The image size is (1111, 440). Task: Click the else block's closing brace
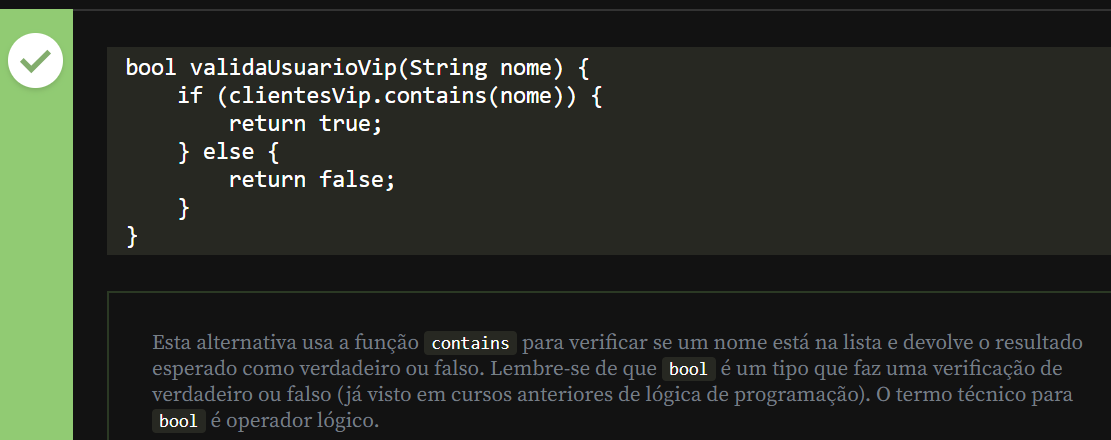(183, 208)
